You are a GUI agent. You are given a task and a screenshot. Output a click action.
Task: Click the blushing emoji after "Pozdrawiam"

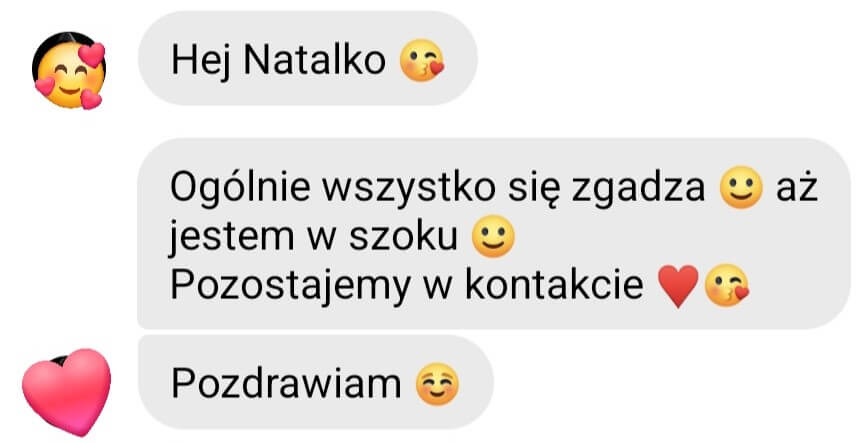click(x=437, y=384)
